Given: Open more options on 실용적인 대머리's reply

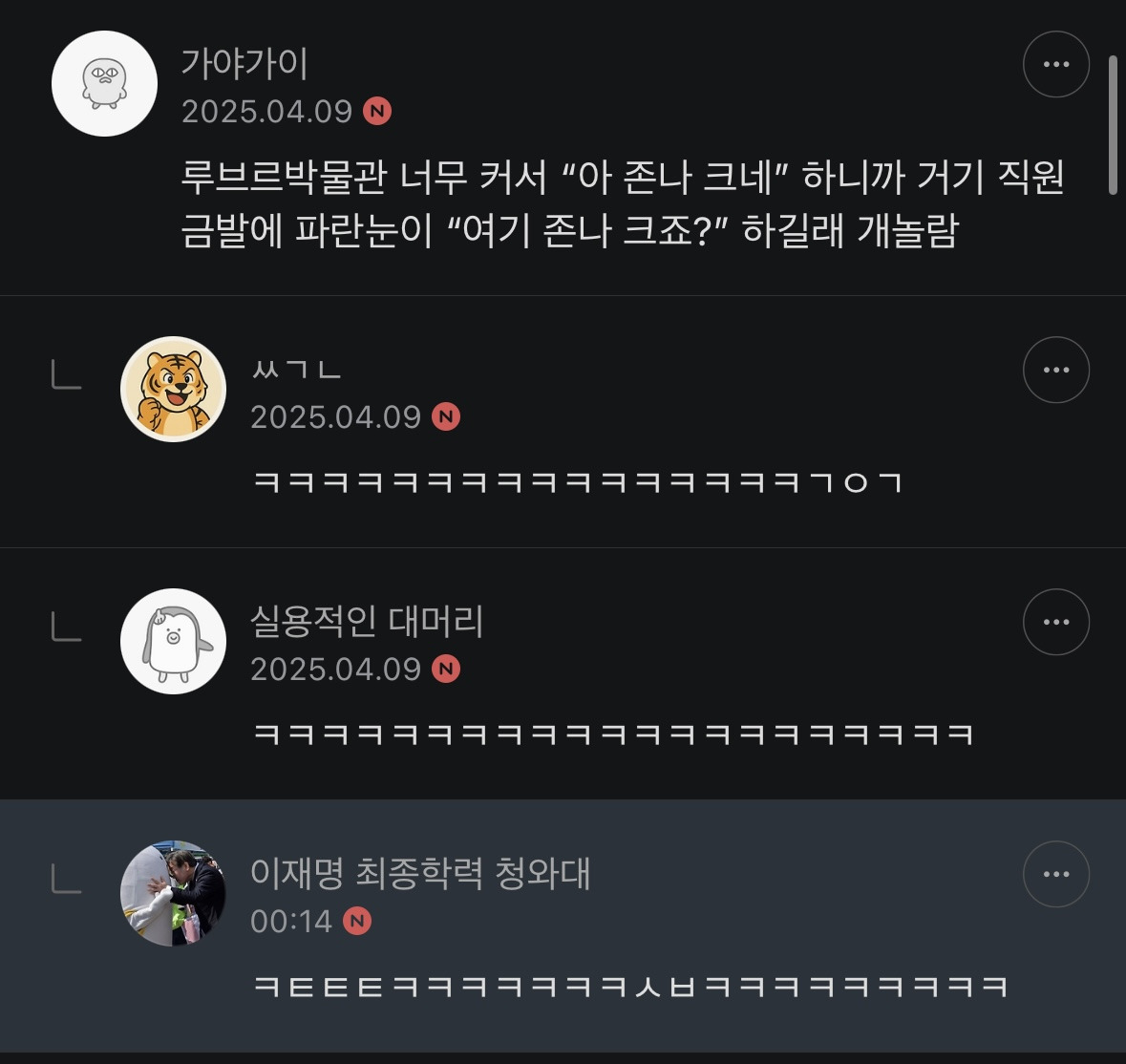Looking at the screenshot, I should (1055, 622).
